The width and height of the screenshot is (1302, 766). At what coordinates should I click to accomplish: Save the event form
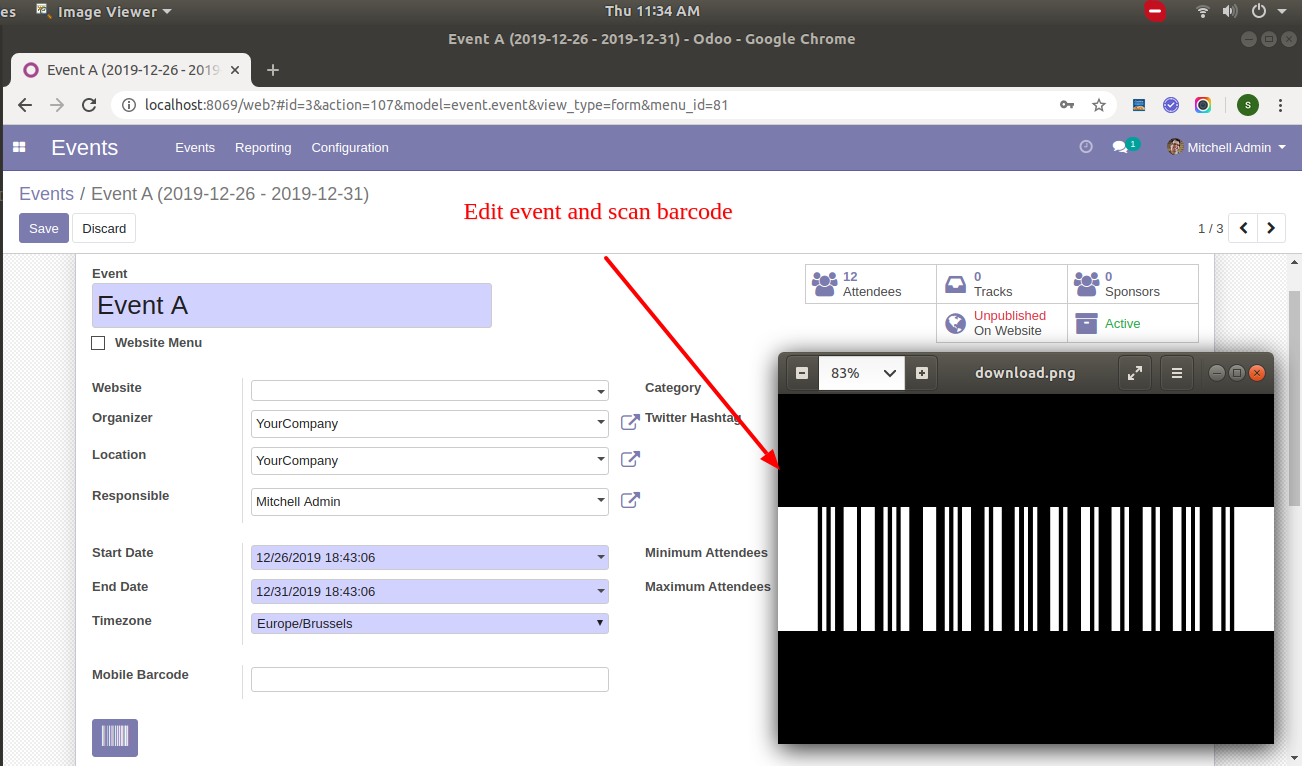[x=44, y=228]
